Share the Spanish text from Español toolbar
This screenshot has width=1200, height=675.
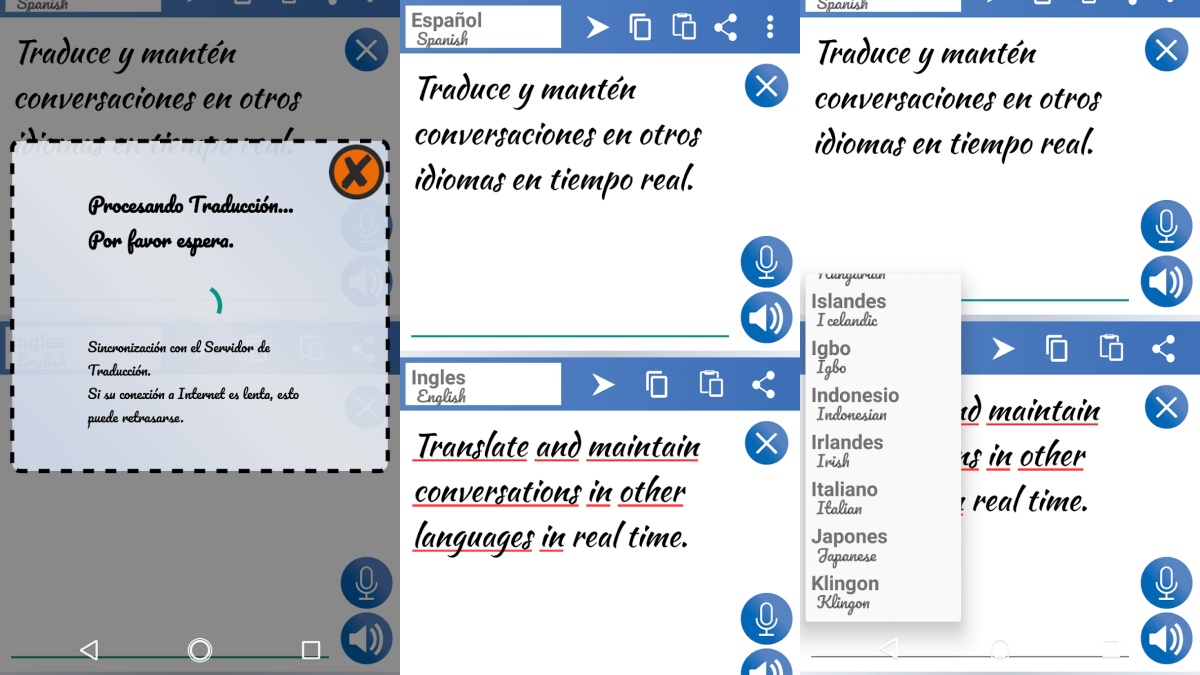[726, 27]
